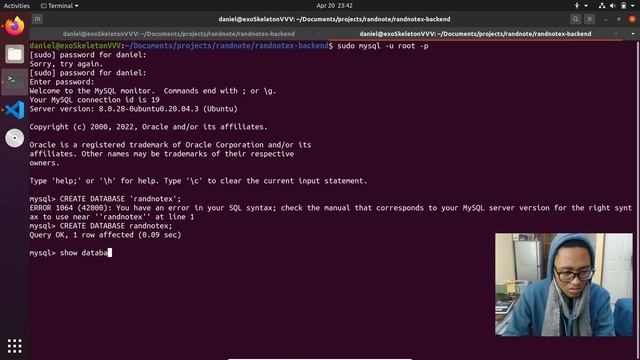The width and height of the screenshot is (640, 360).
Task: Open the terminal hamburger menu
Action: click(589, 19)
